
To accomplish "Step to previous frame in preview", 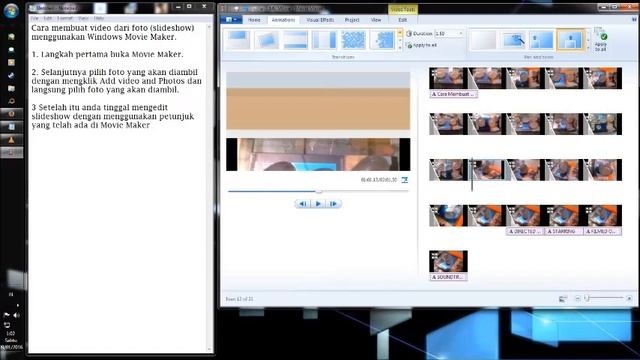I will 303,204.
